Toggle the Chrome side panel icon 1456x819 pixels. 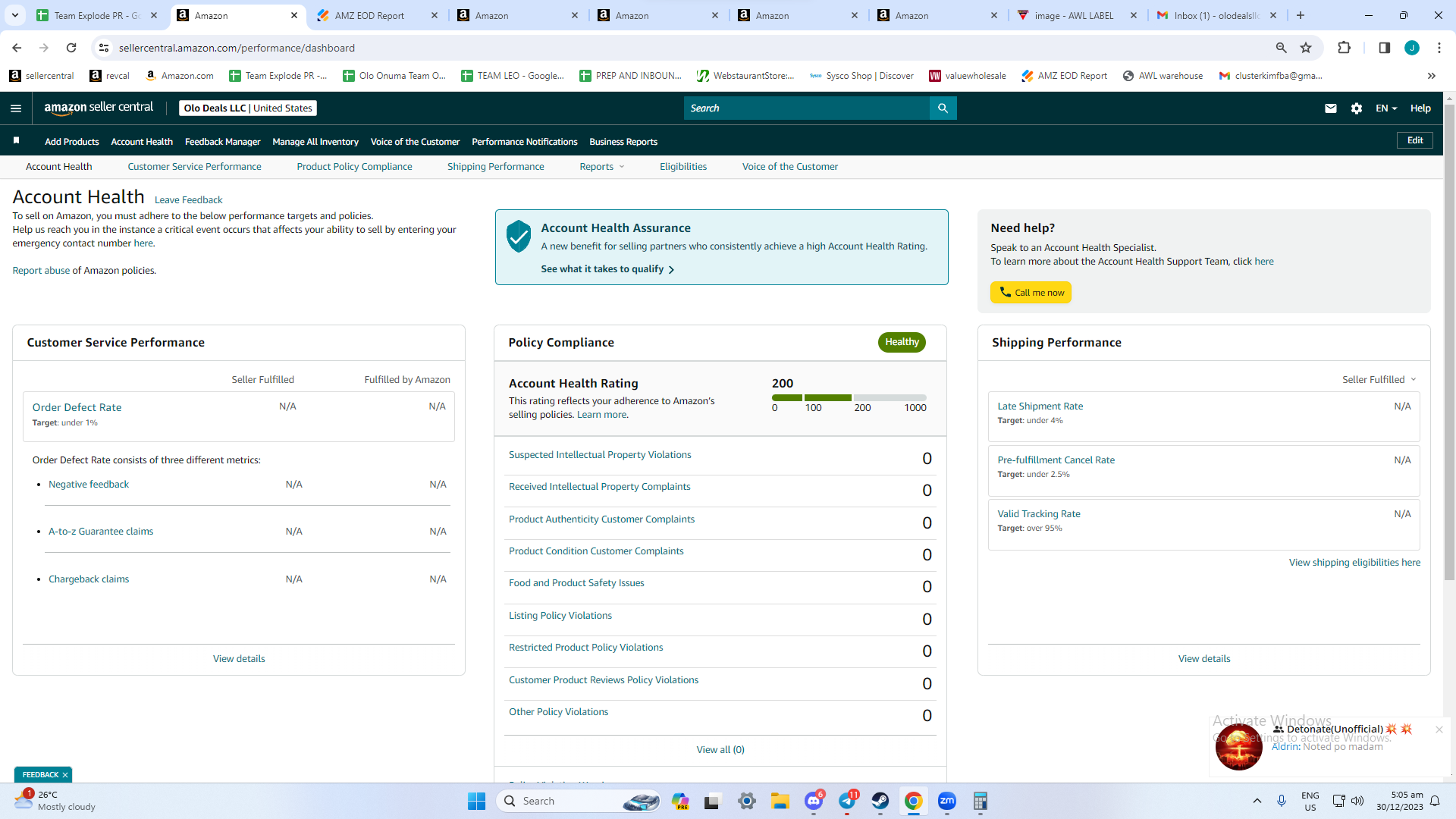pos(1384,48)
